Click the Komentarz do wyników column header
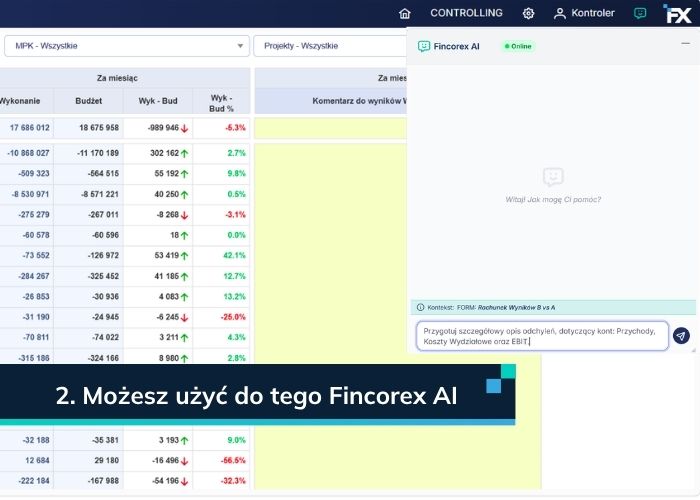700x500 pixels. click(331, 101)
